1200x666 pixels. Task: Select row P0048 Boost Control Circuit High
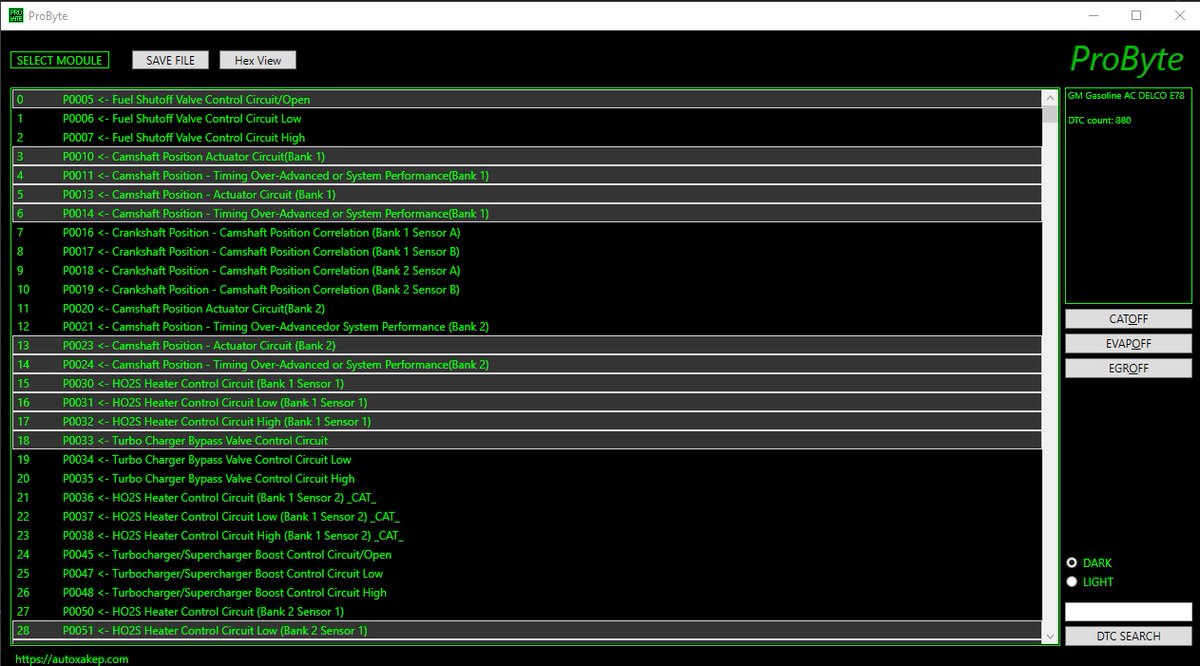tap(527, 593)
